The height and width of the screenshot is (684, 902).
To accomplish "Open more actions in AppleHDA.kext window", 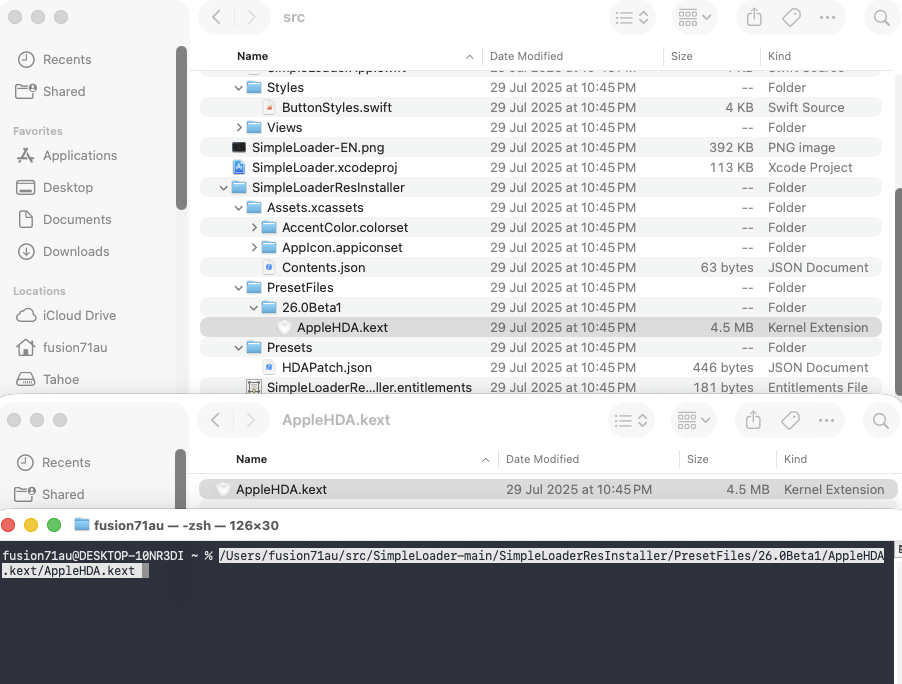I will tap(826, 421).
